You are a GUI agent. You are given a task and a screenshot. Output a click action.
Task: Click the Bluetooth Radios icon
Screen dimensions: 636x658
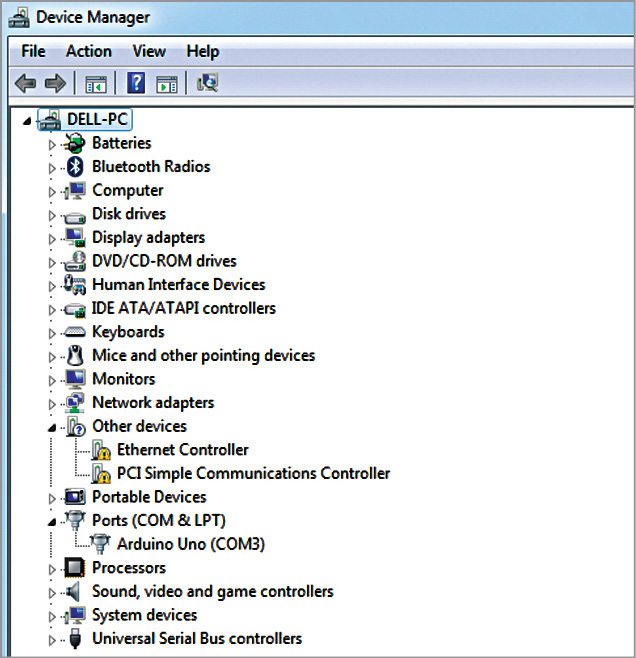pyautogui.click(x=75, y=167)
